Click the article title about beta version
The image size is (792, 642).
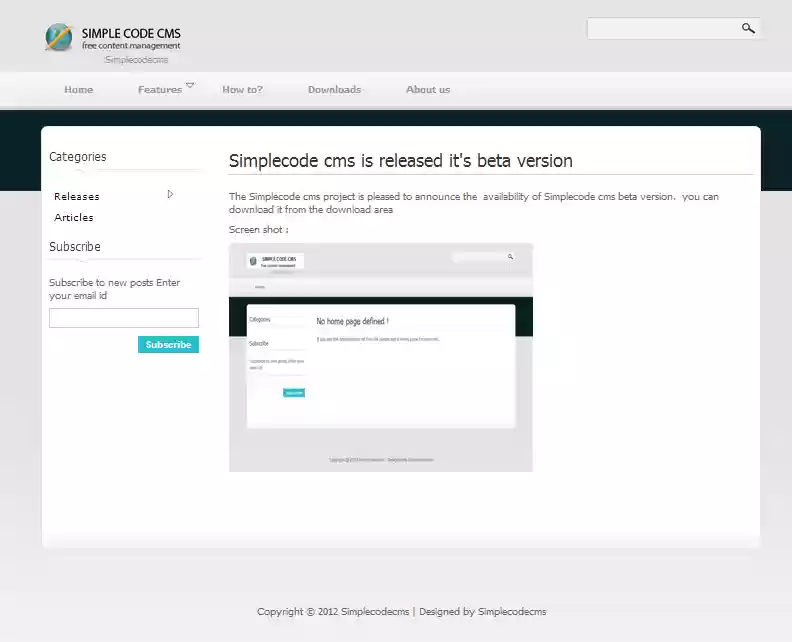401,161
